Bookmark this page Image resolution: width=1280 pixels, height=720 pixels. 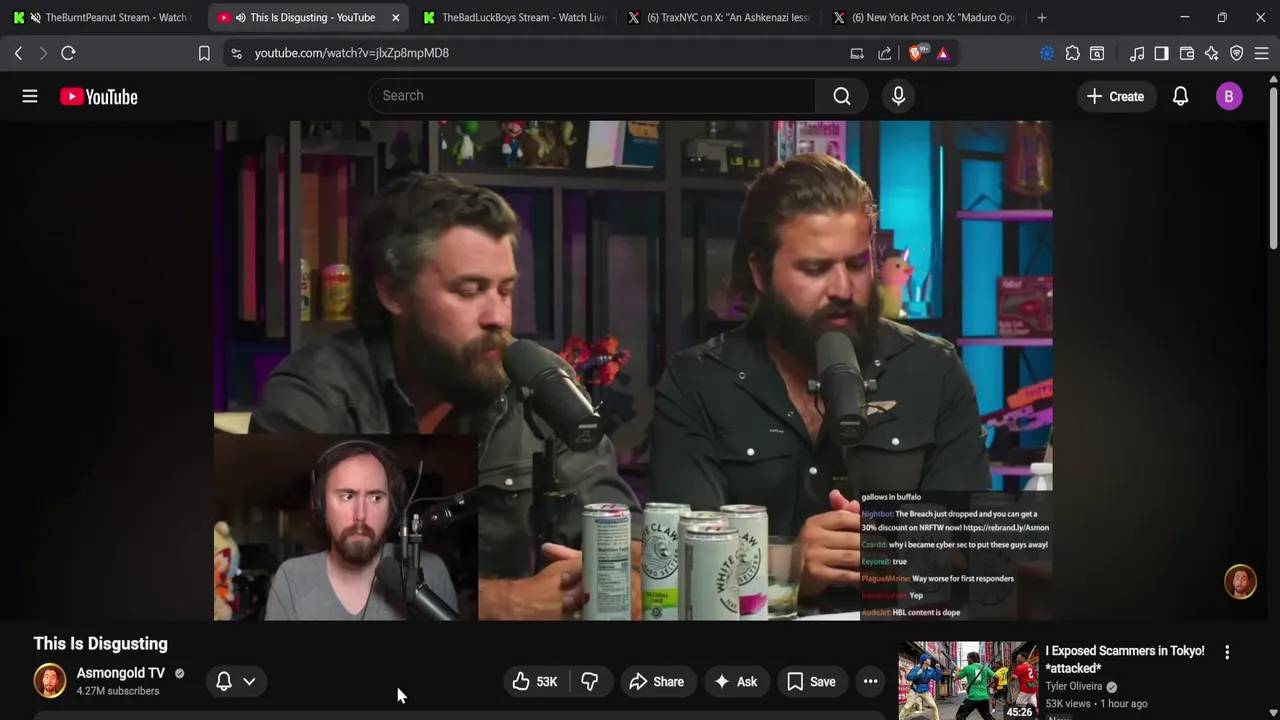204,53
